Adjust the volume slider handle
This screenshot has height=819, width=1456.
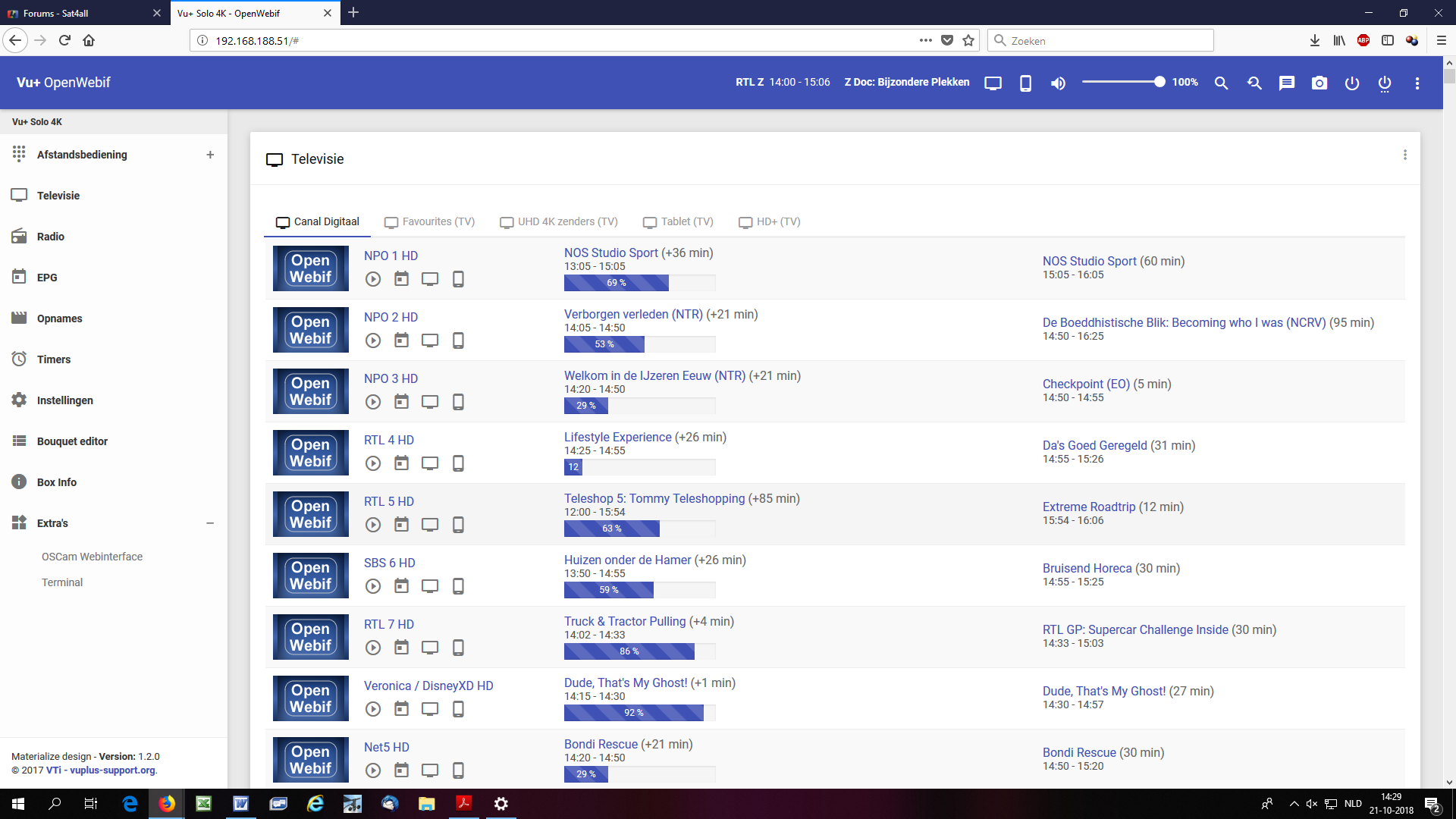[x=1159, y=82]
